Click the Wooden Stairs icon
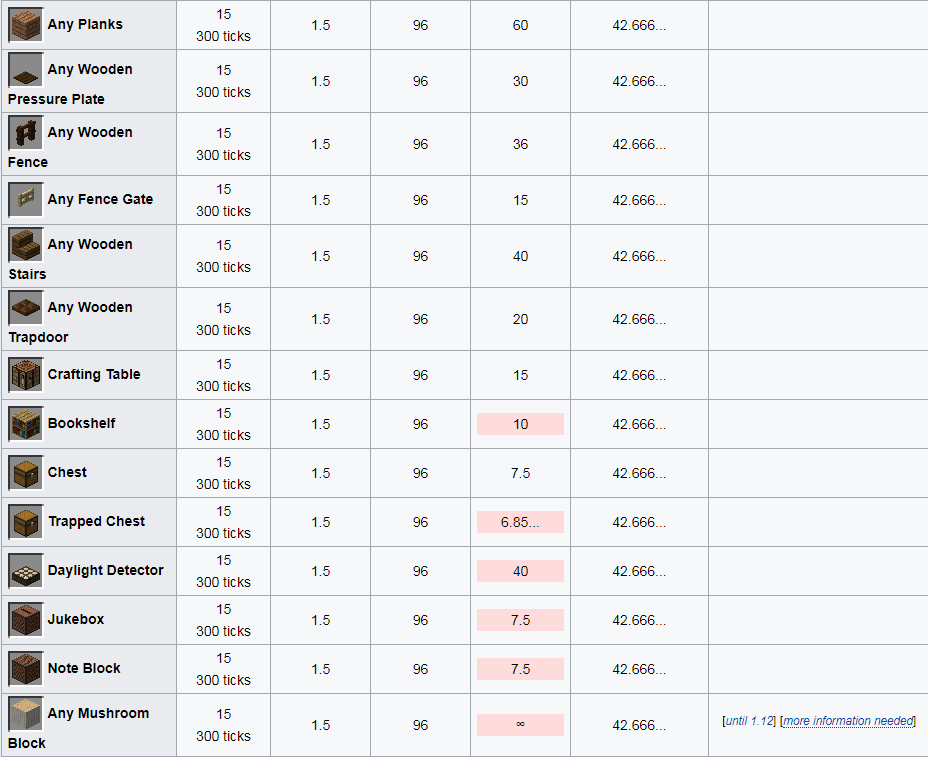The height and width of the screenshot is (757, 928). point(25,245)
